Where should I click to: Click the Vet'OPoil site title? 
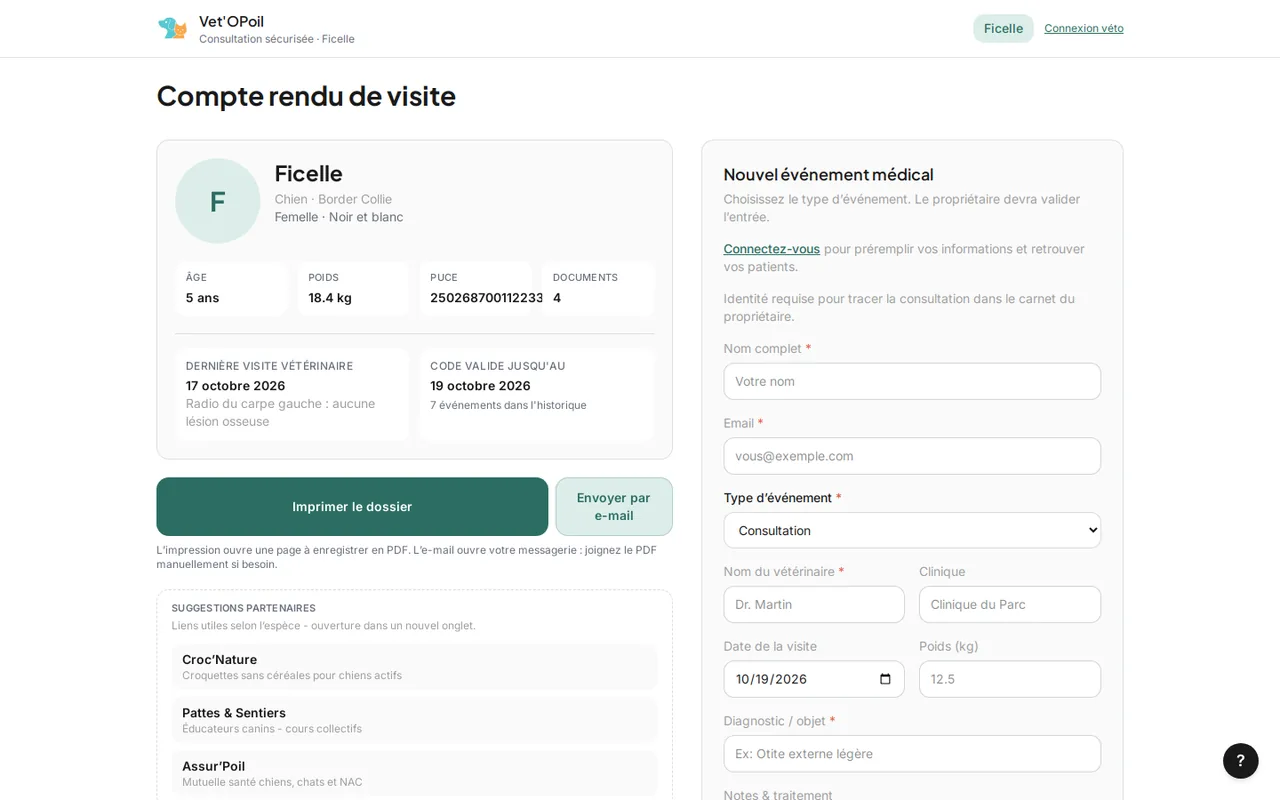pos(231,21)
